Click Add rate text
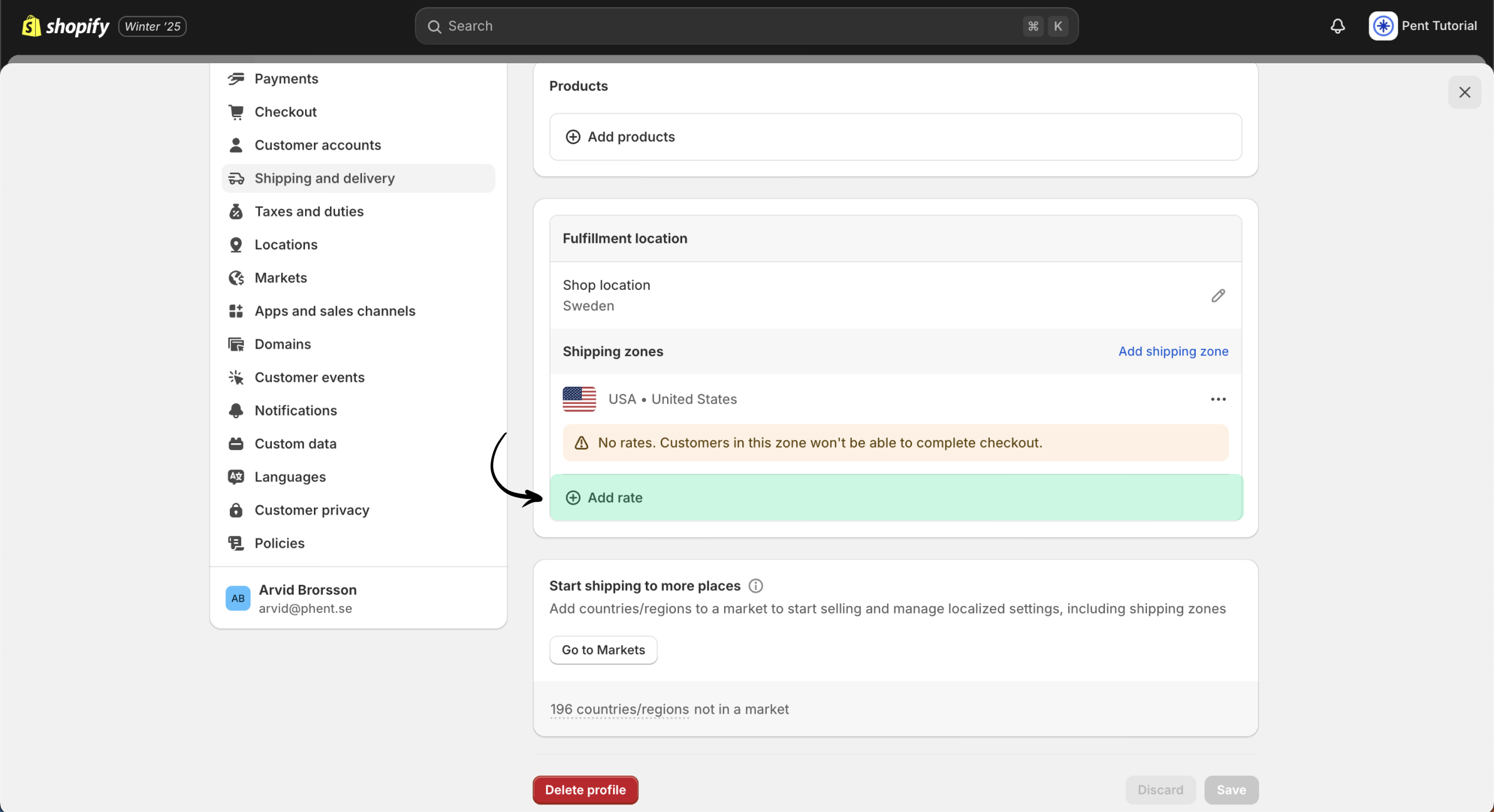Image resolution: width=1494 pixels, height=812 pixels. pos(615,498)
